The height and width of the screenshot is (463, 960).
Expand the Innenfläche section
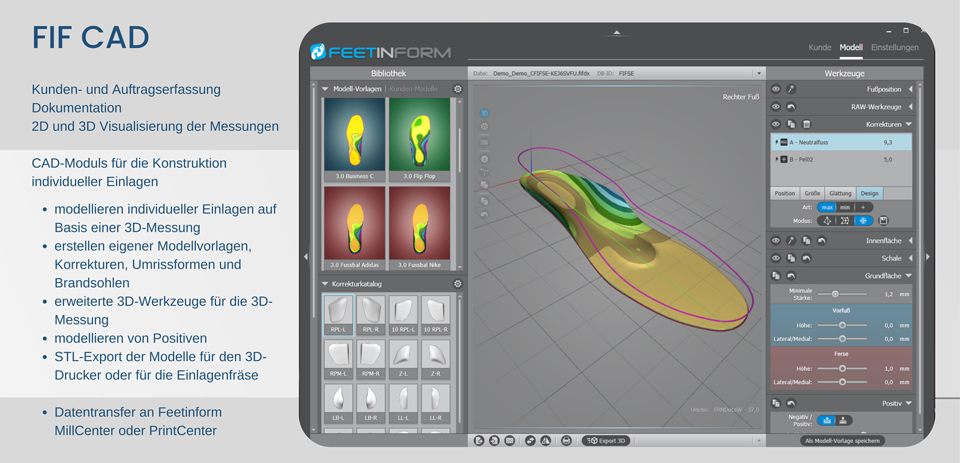[x=910, y=241]
